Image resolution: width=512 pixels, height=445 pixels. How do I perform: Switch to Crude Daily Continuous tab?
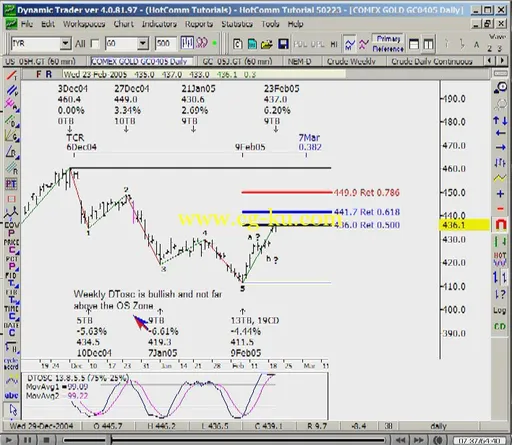tap(432, 61)
